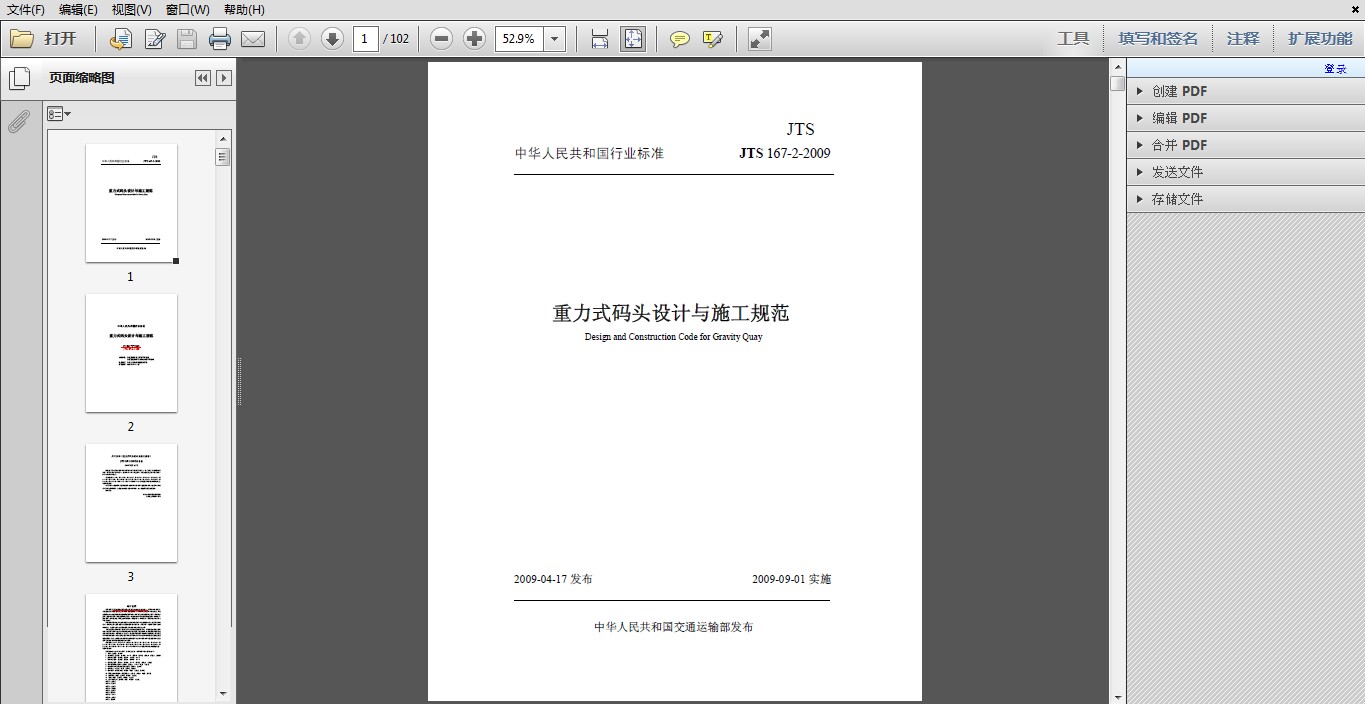Click the text 2009-04-17 发布
This screenshot has height=704, width=1365.
pos(553,579)
